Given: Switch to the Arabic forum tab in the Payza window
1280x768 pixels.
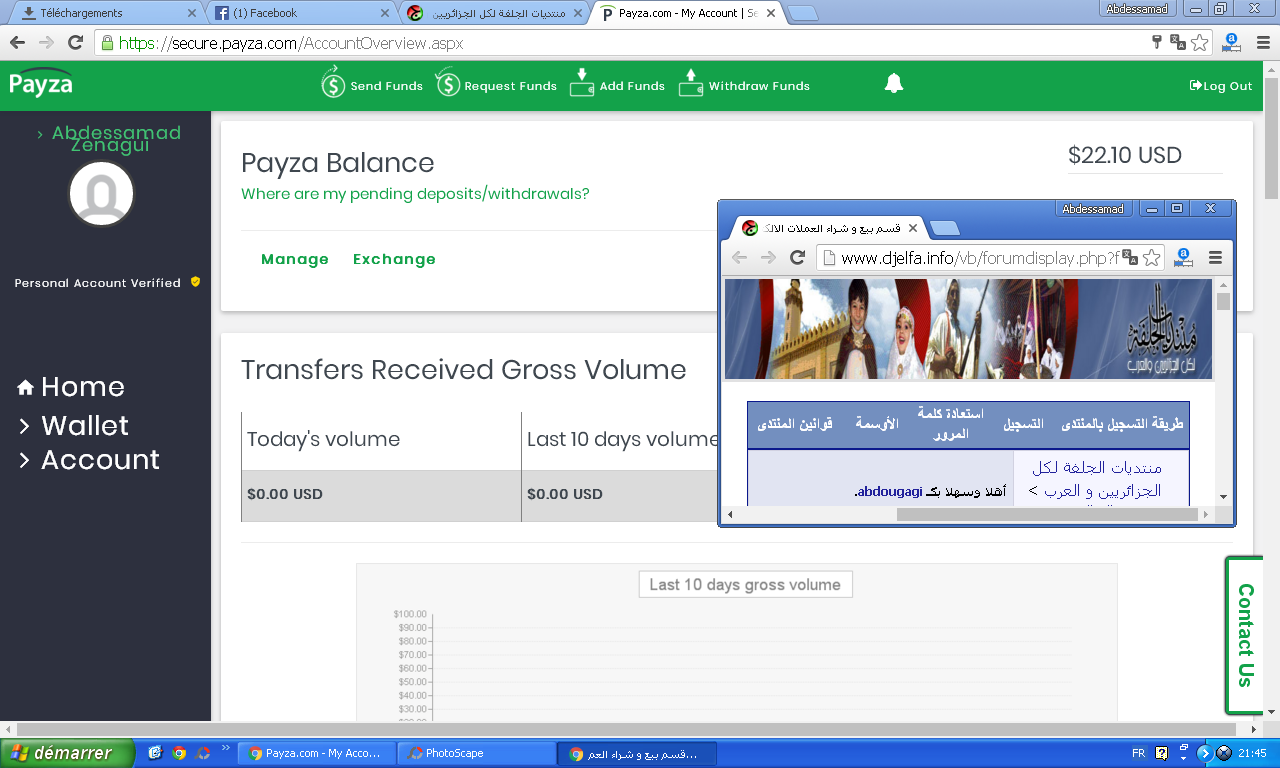Looking at the screenshot, I should tap(493, 14).
